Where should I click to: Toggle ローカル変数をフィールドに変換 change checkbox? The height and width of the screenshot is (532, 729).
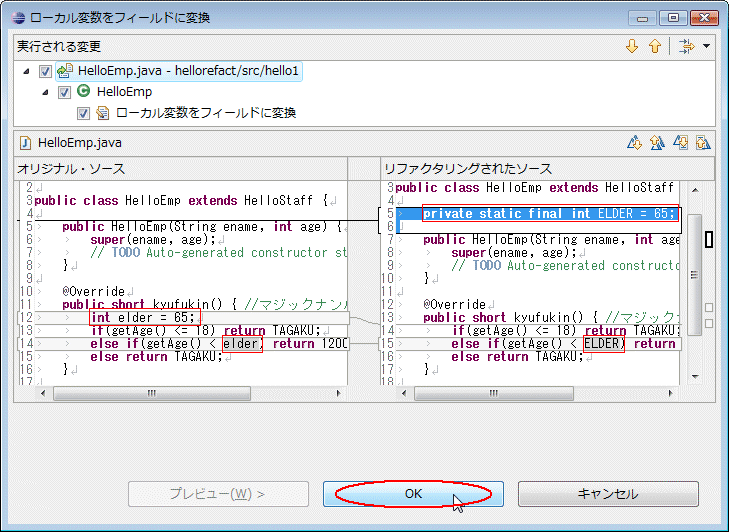83,113
